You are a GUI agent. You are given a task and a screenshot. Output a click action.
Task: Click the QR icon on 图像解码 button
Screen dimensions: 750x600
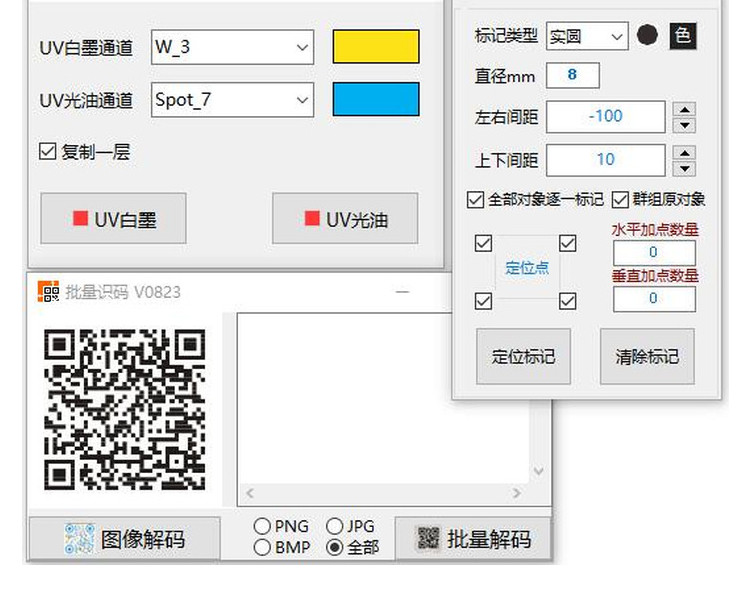pyautogui.click(x=79, y=539)
